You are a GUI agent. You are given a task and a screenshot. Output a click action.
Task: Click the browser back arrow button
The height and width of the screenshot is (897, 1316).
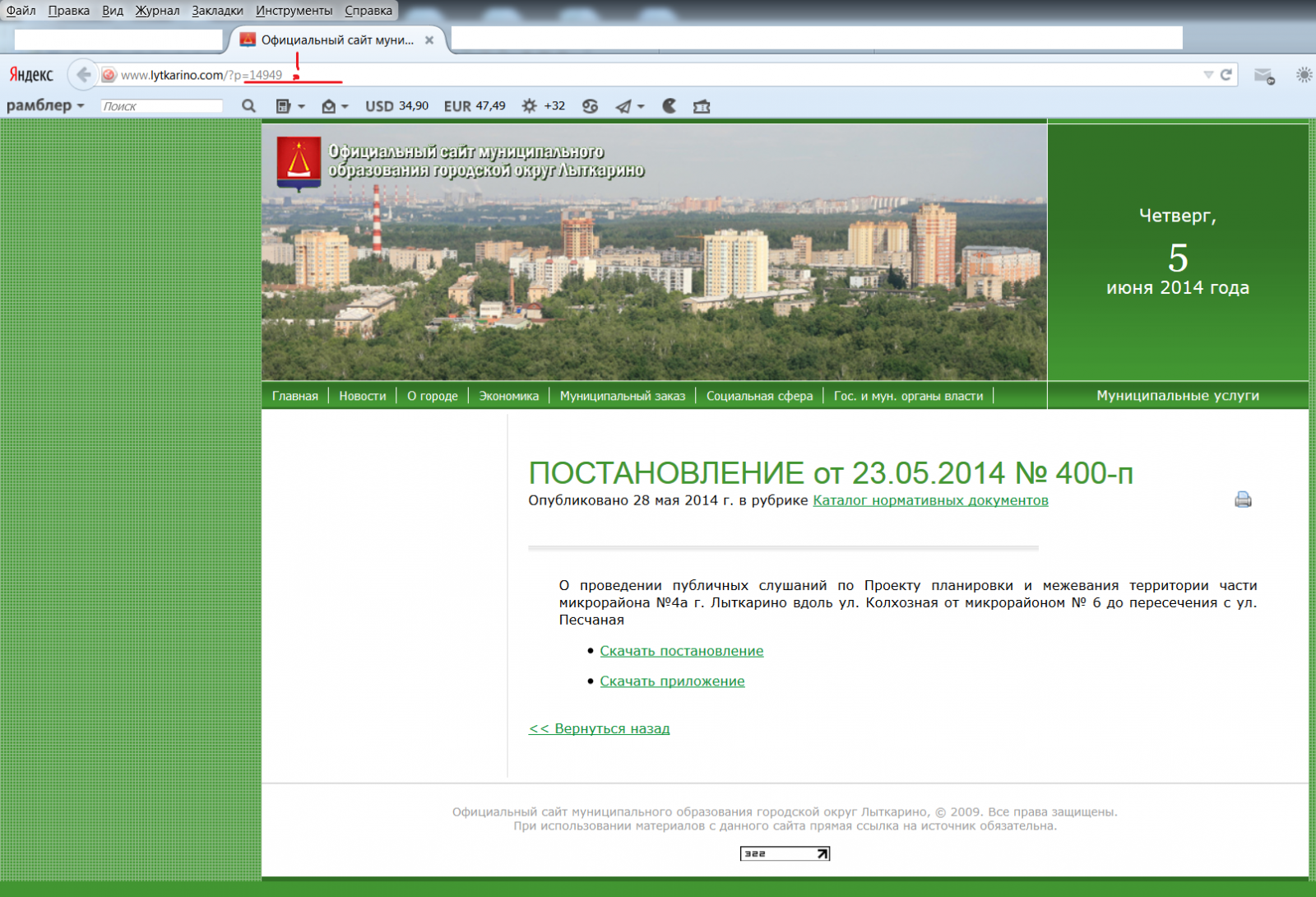coord(83,75)
